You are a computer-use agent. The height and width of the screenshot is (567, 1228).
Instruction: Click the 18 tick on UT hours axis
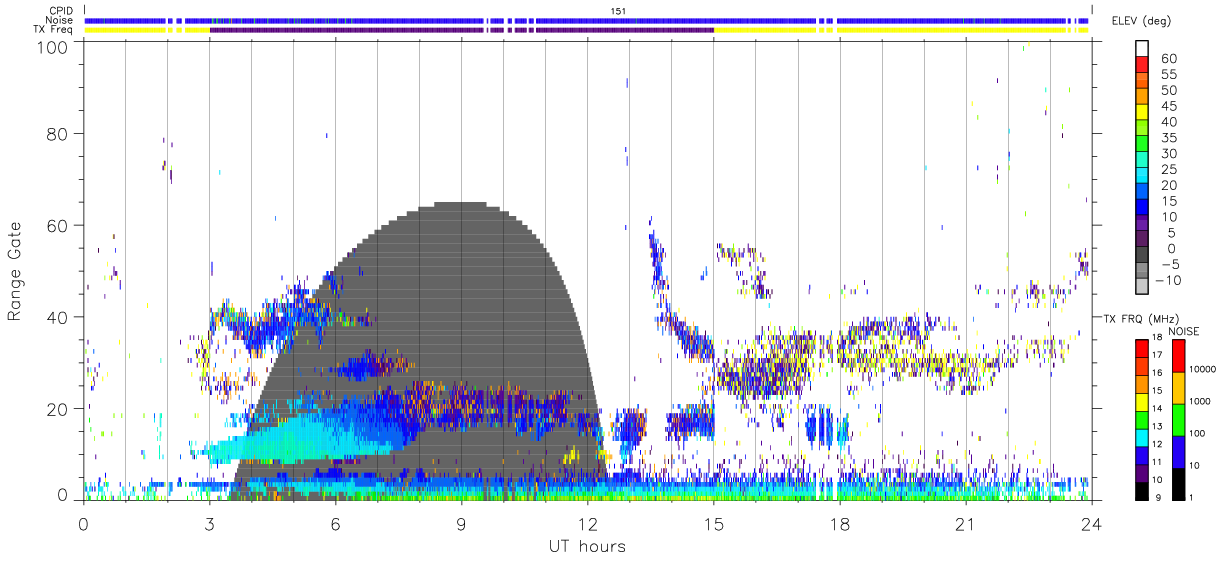pyautogui.click(x=840, y=524)
